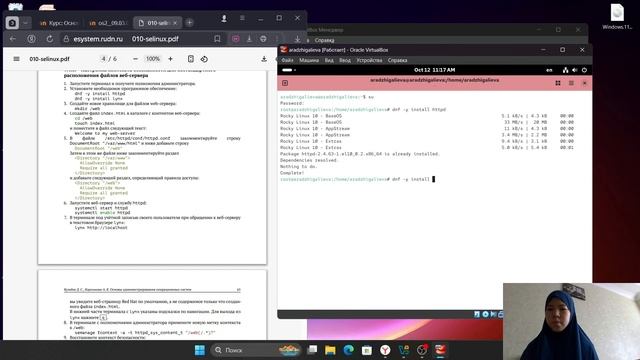Image resolution: width=640 pixels, height=360 pixels.
Task: Click the volume icon in the GNOME top bar
Action: coord(575,70)
